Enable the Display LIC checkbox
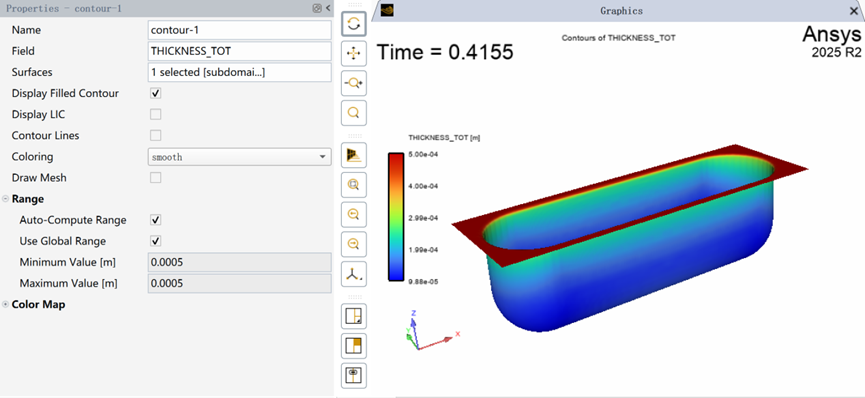Viewport: 865px width, 398px height. tap(156, 114)
